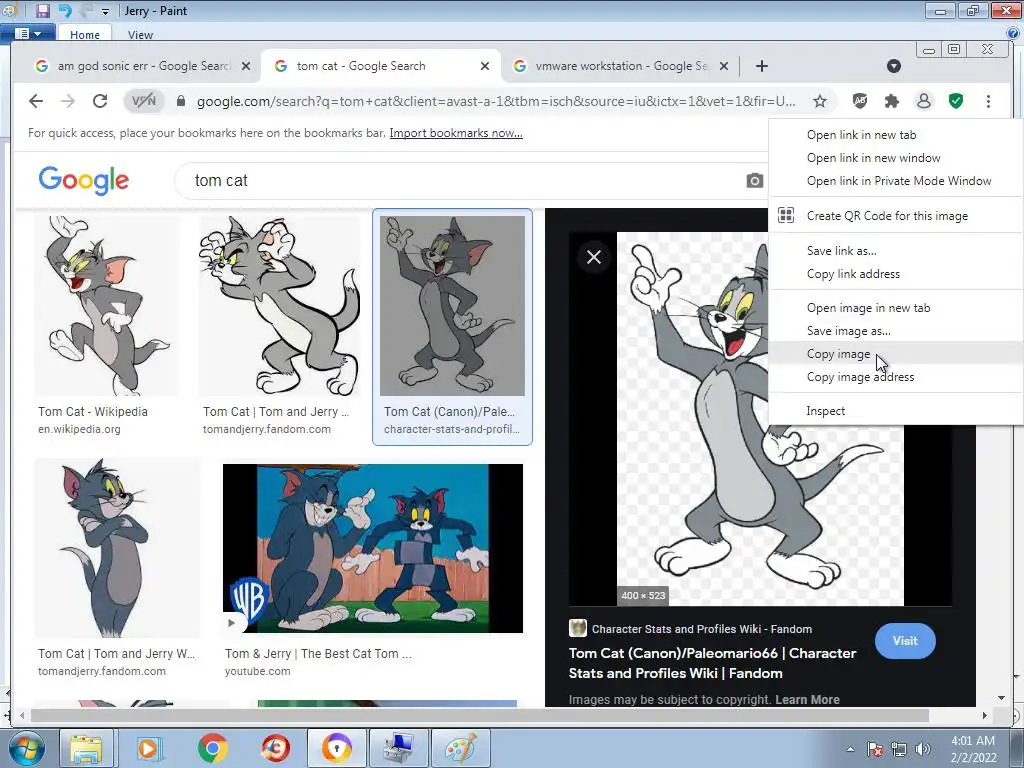Close the image preview panel with X

point(594,257)
